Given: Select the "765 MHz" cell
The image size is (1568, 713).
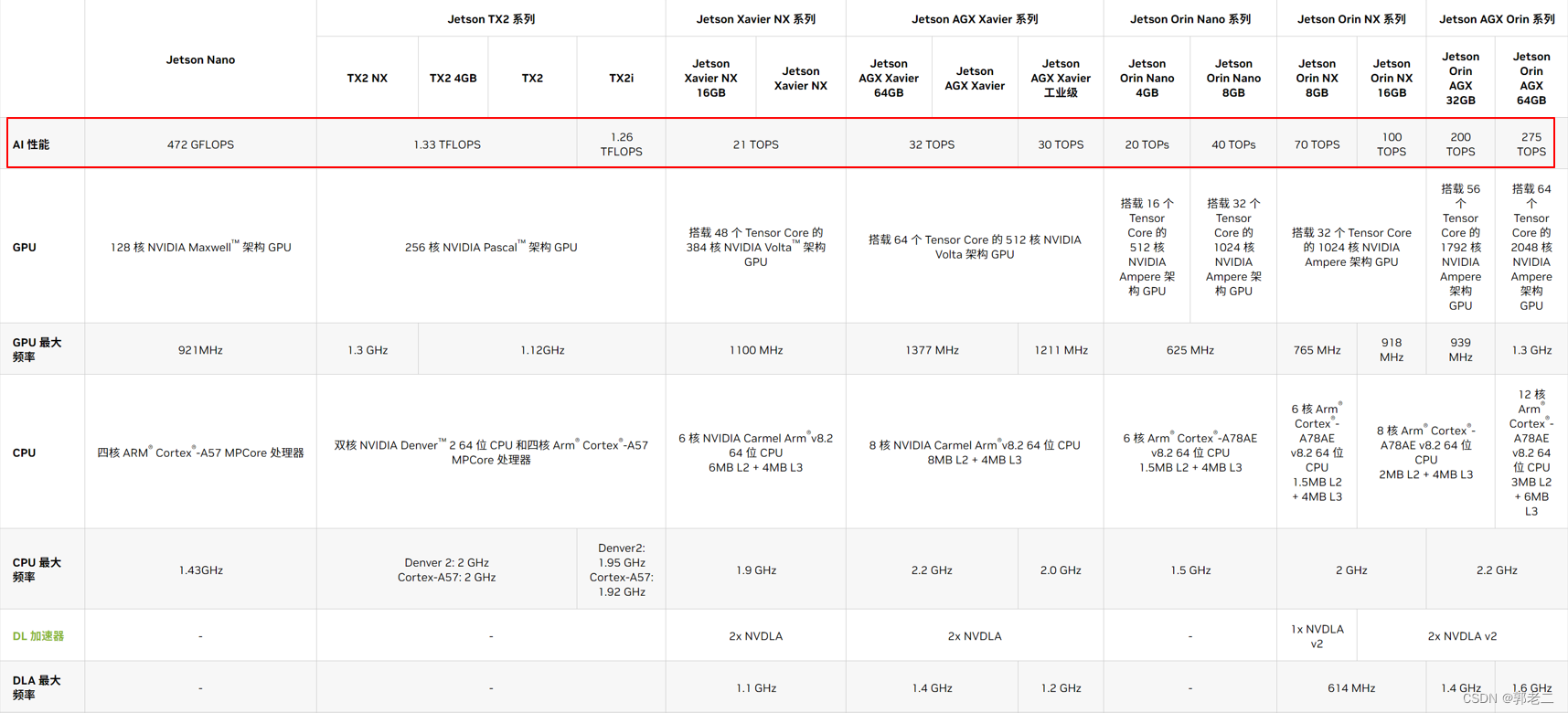Looking at the screenshot, I should [x=1317, y=350].
